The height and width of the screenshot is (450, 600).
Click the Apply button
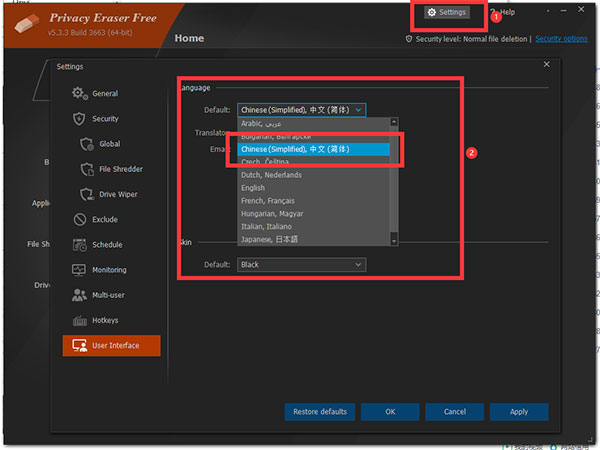click(x=519, y=412)
